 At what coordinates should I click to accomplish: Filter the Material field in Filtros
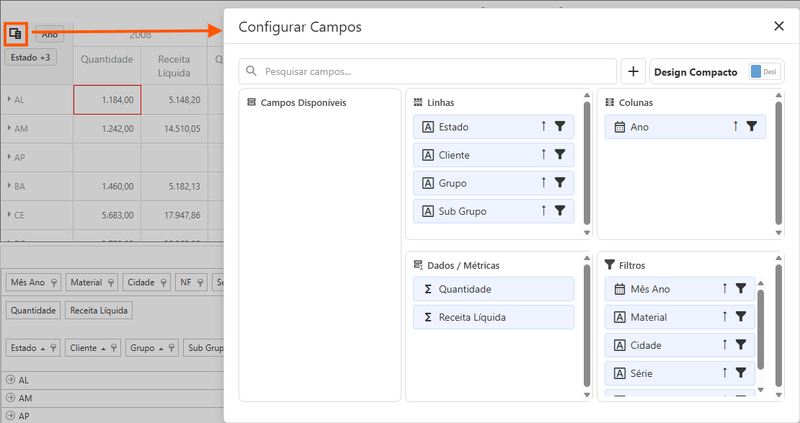click(x=741, y=317)
